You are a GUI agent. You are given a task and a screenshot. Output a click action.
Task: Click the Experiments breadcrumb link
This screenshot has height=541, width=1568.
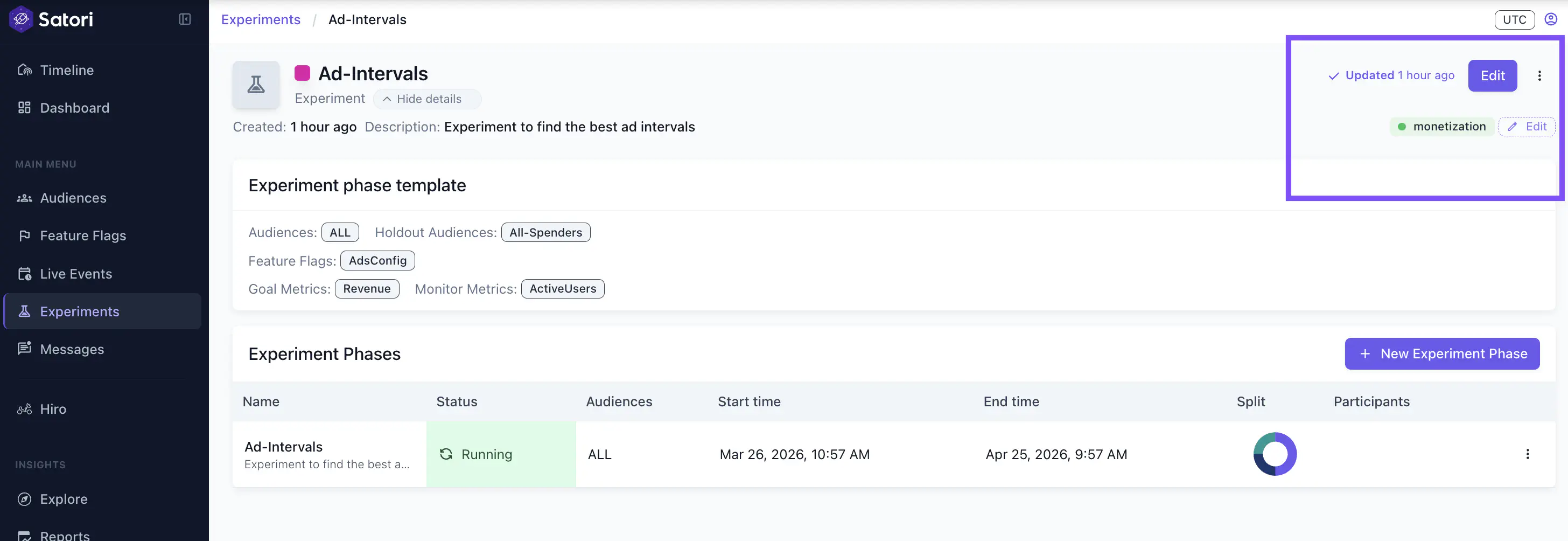[261, 19]
